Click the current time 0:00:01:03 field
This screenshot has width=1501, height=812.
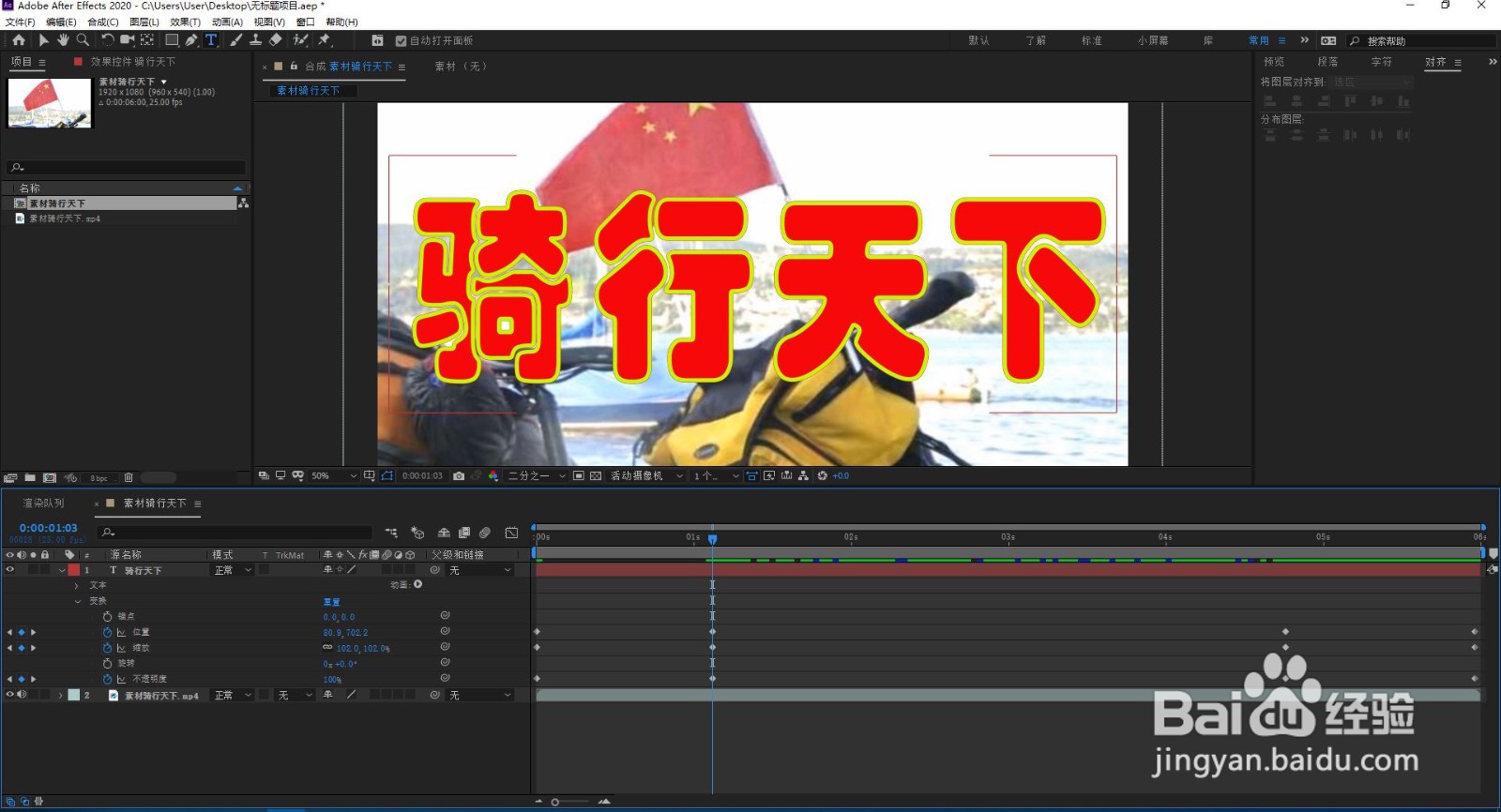click(x=49, y=528)
